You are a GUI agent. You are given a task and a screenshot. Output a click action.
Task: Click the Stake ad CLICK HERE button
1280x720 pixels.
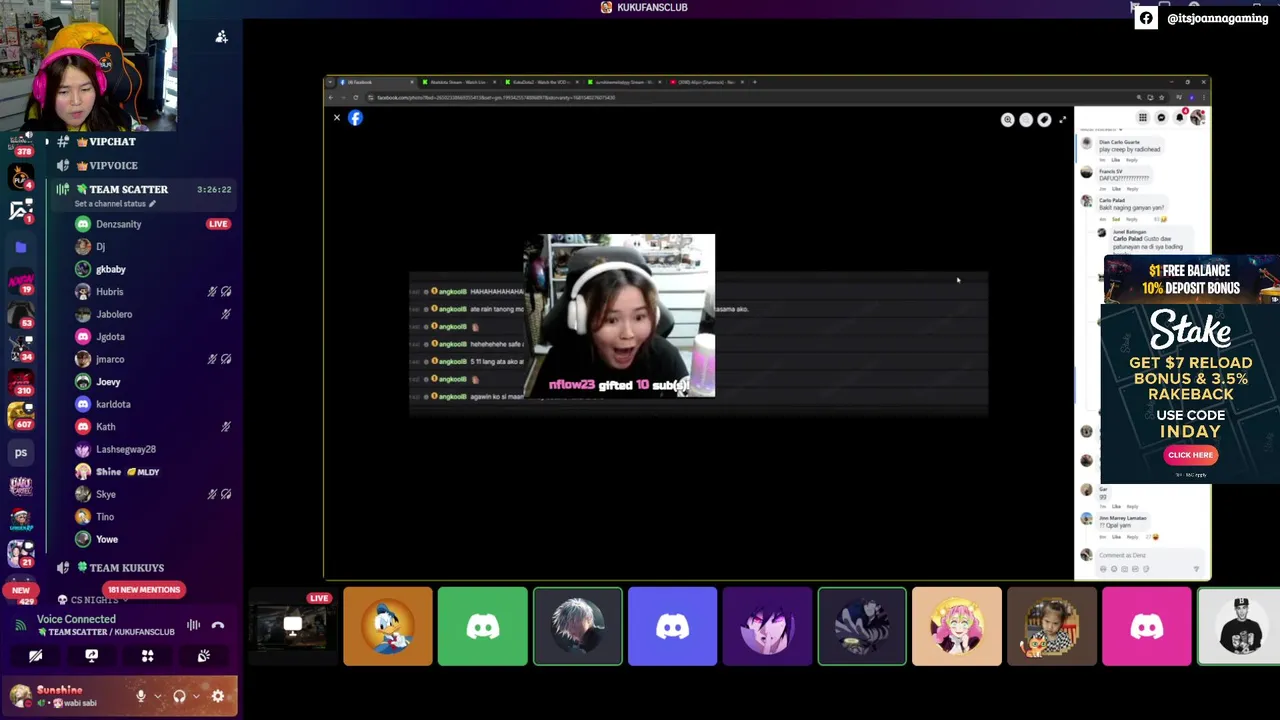[x=1190, y=455]
